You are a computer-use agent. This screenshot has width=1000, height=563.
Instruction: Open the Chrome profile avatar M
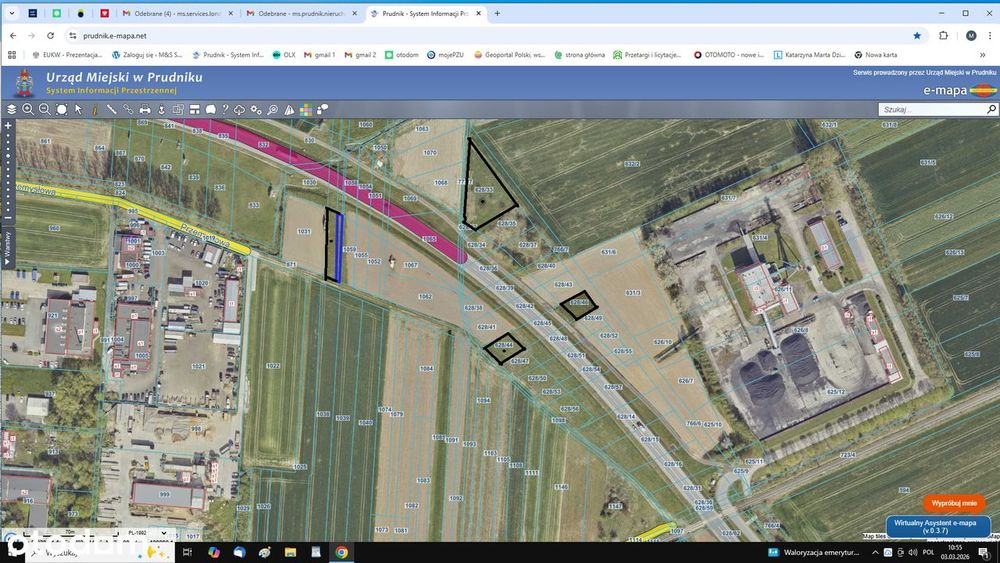[971, 36]
